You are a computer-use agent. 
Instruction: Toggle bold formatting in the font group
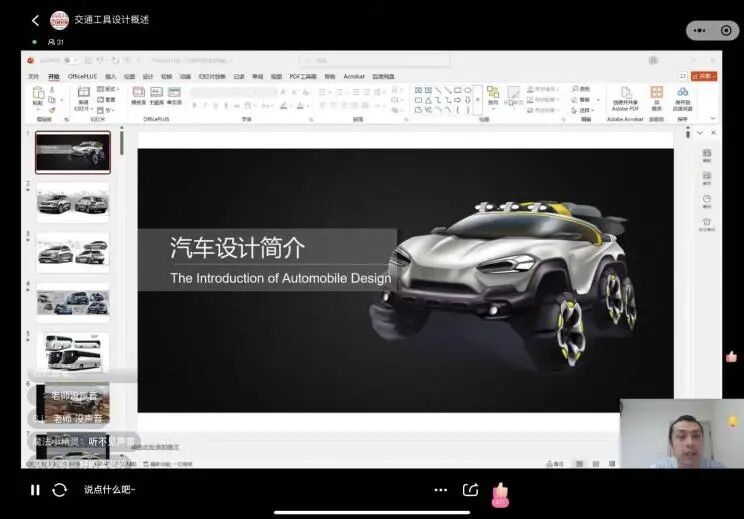click(195, 106)
